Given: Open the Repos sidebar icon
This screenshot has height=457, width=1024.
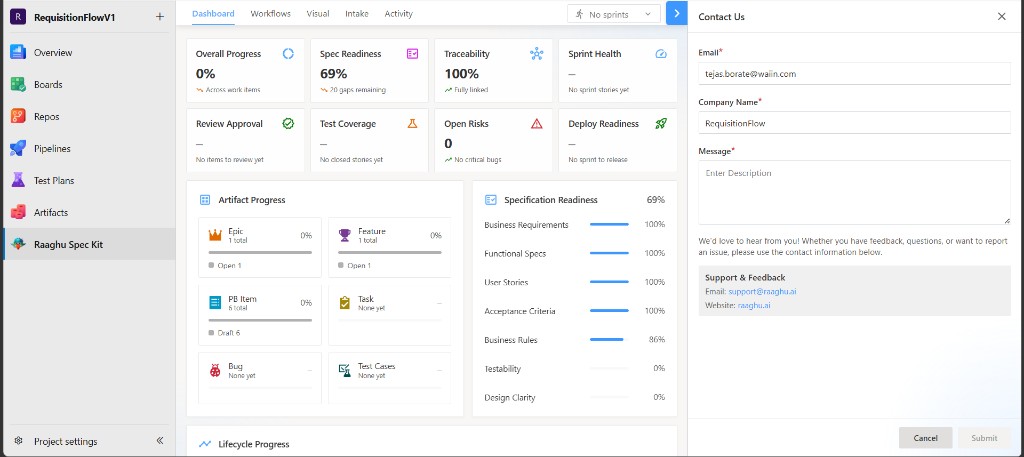Looking at the screenshot, I should 18,116.
